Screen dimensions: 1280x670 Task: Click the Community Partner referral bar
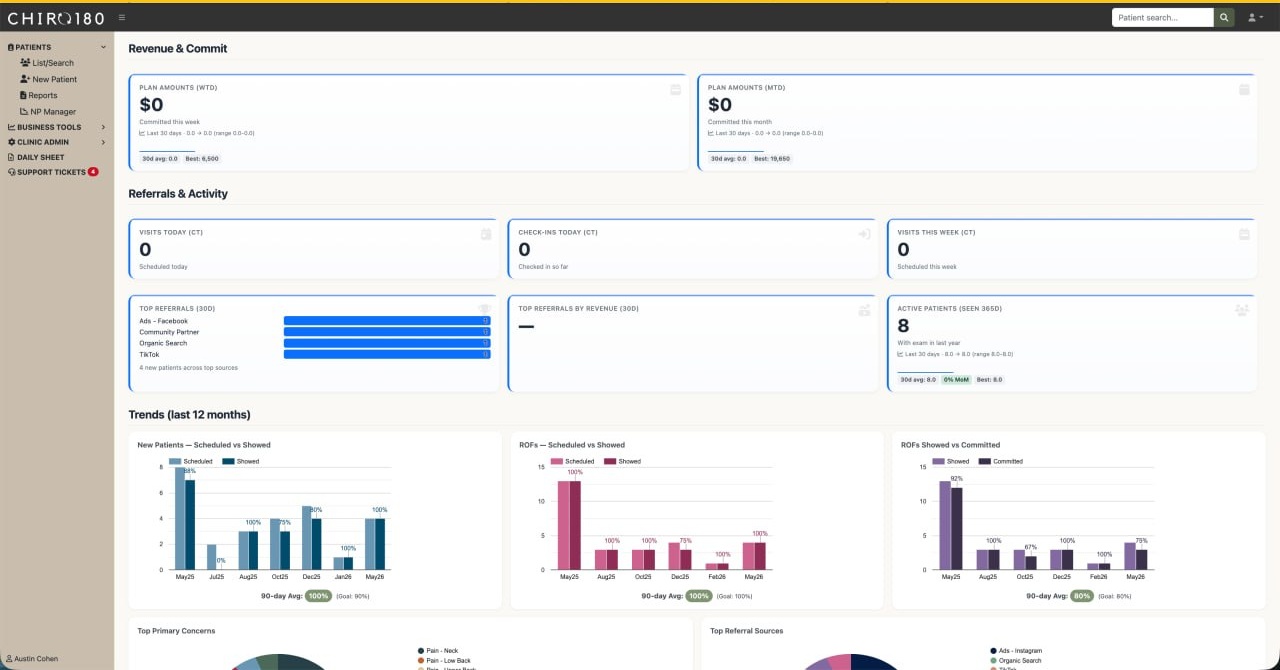(387, 332)
